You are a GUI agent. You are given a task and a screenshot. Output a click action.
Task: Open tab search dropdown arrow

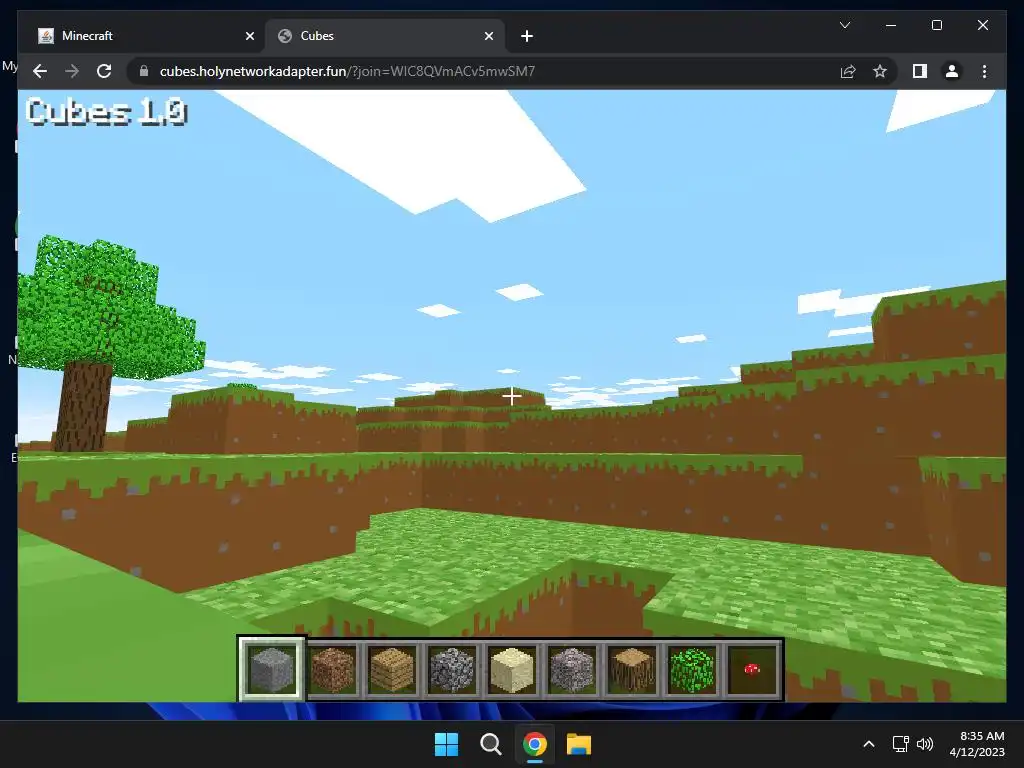click(844, 25)
